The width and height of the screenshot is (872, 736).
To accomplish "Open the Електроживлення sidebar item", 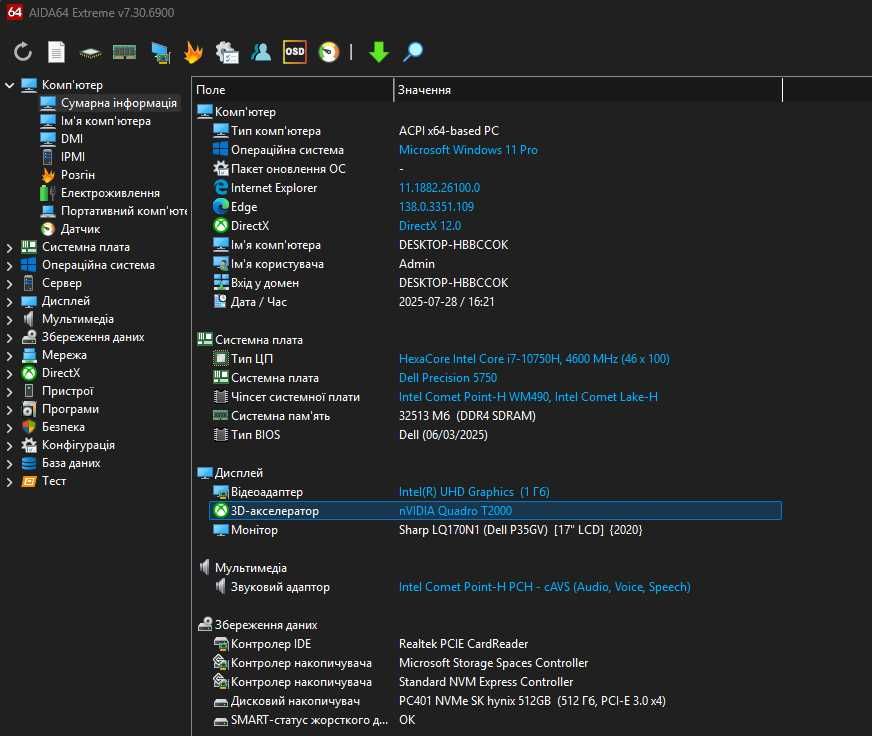I will 100,192.
